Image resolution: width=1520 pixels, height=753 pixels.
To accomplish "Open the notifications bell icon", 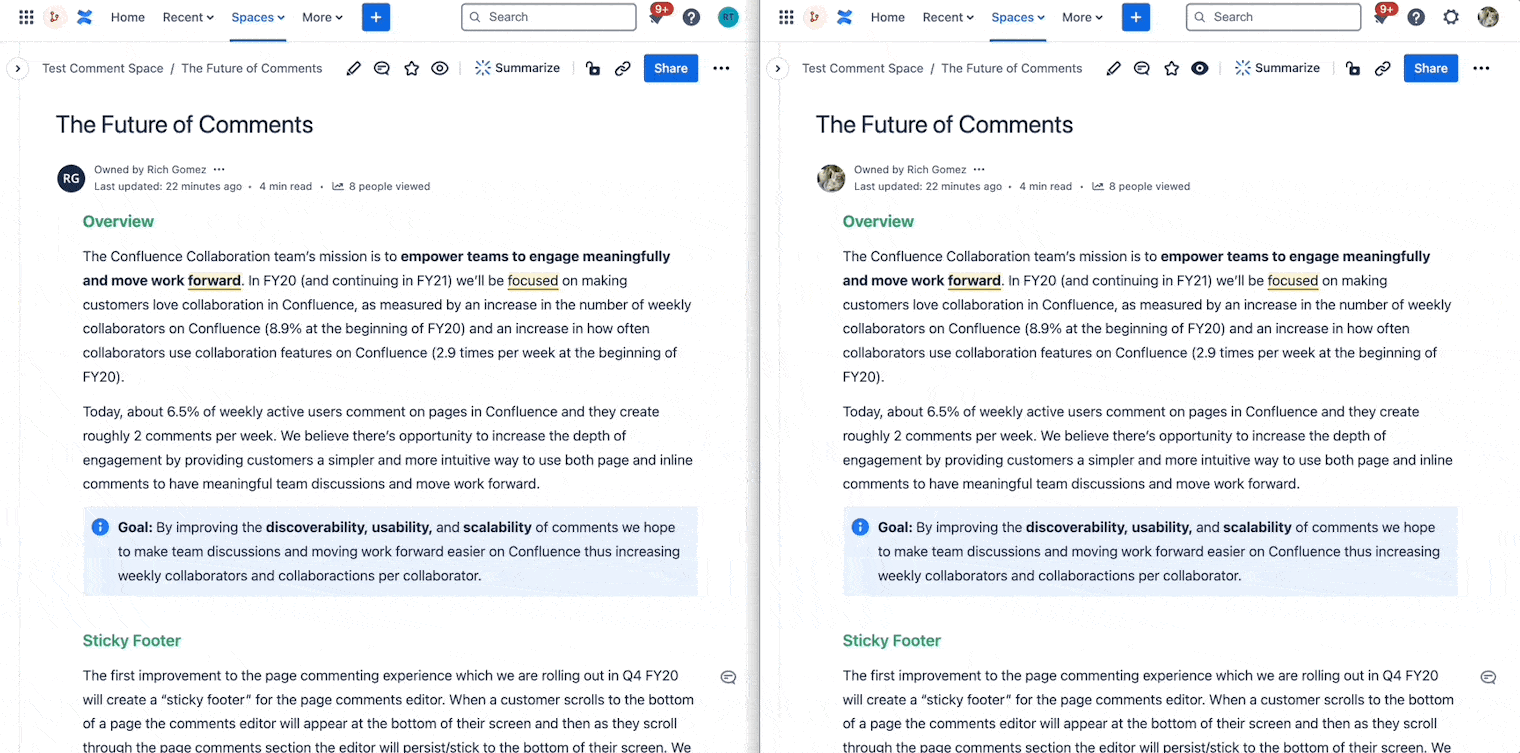I will click(x=657, y=17).
